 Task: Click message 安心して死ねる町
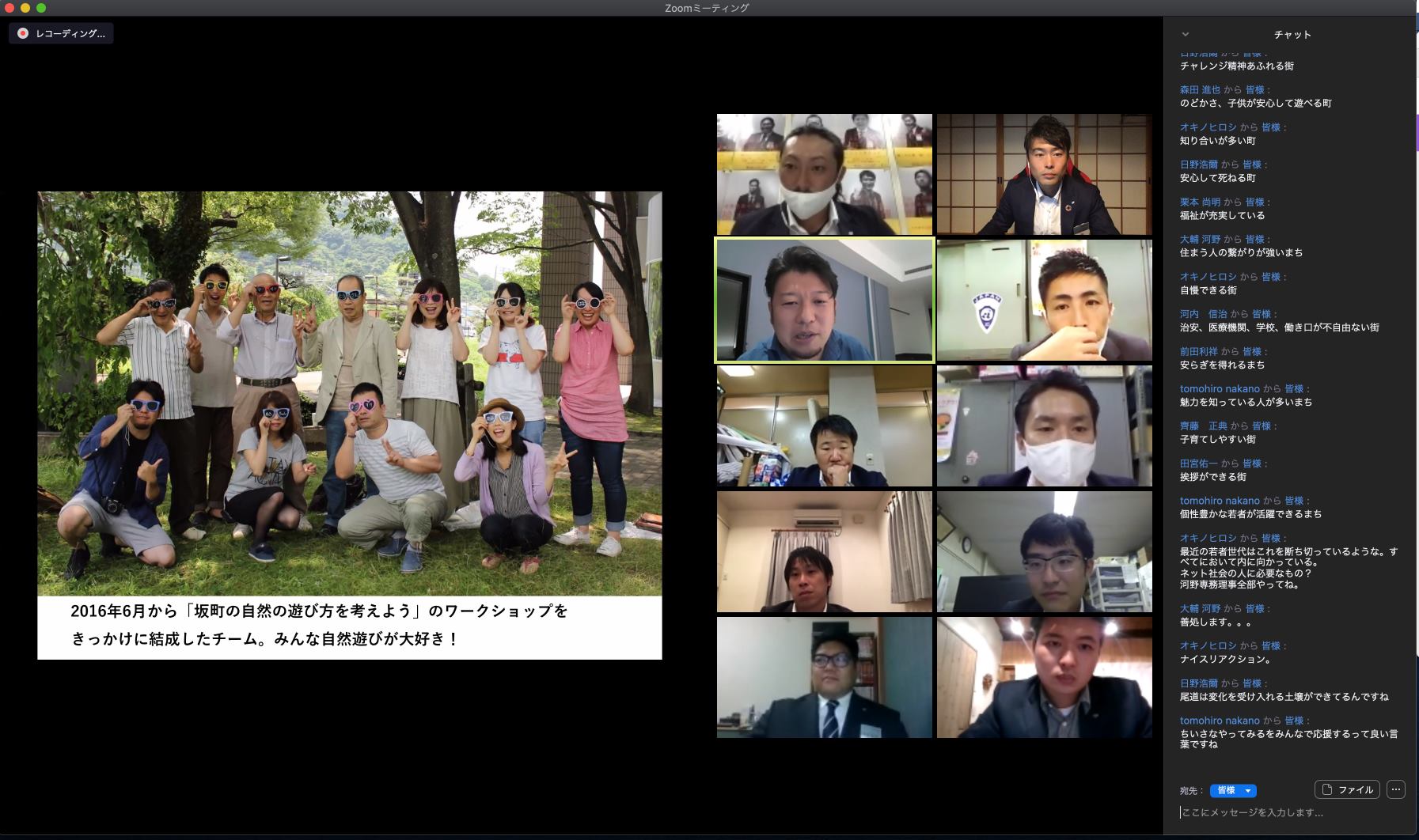click(x=1218, y=178)
